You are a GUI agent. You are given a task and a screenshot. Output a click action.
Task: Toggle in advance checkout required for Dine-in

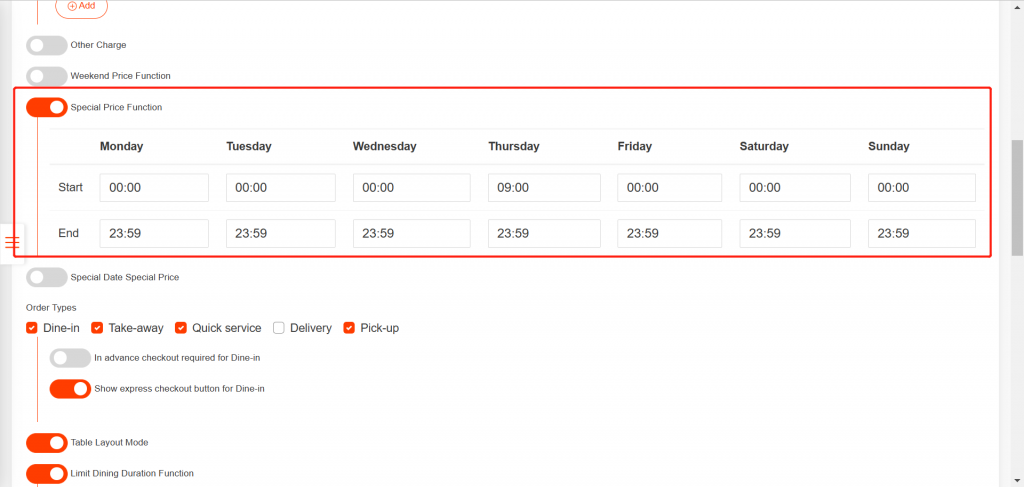tap(70, 357)
